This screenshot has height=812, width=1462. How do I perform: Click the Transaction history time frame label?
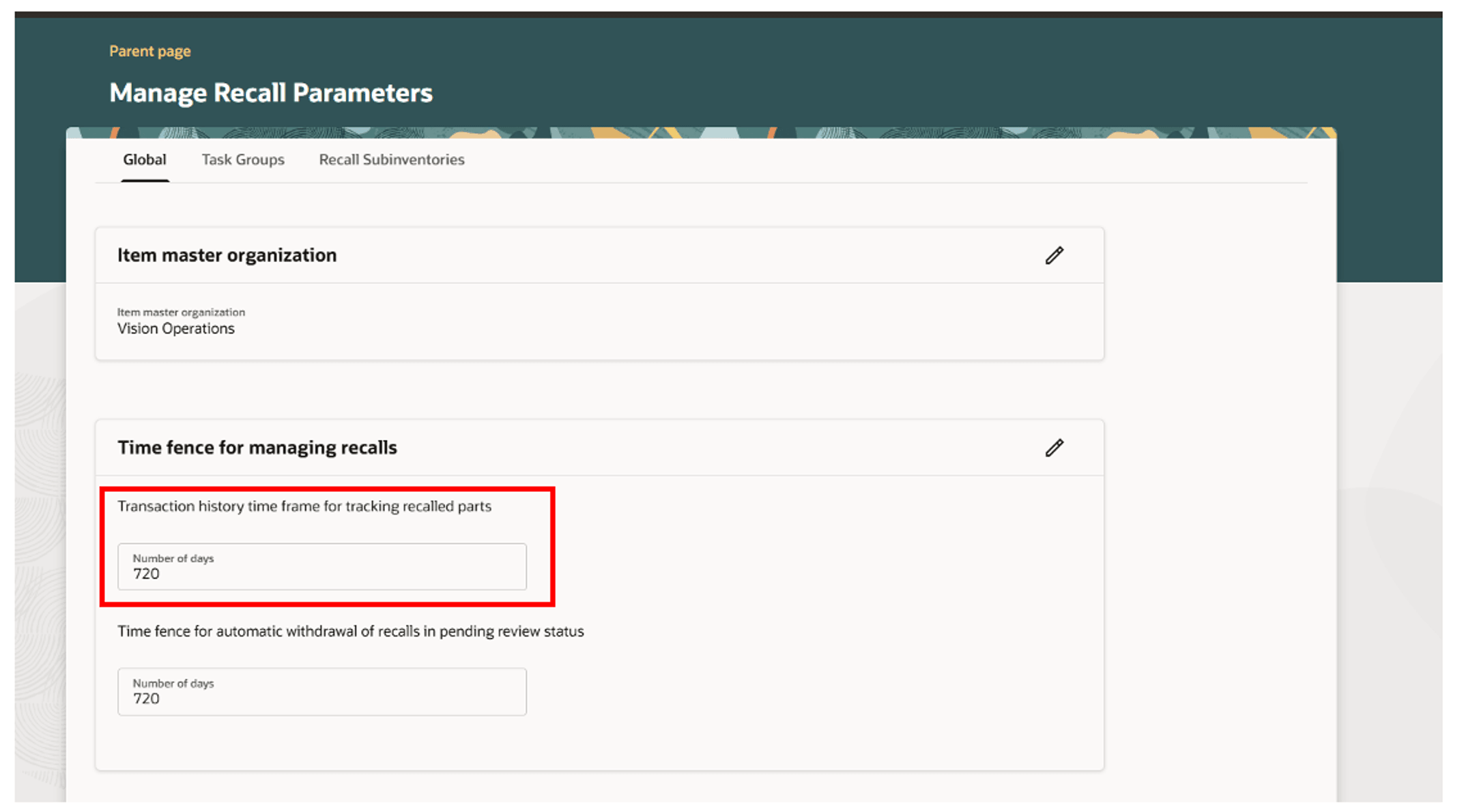(x=304, y=506)
